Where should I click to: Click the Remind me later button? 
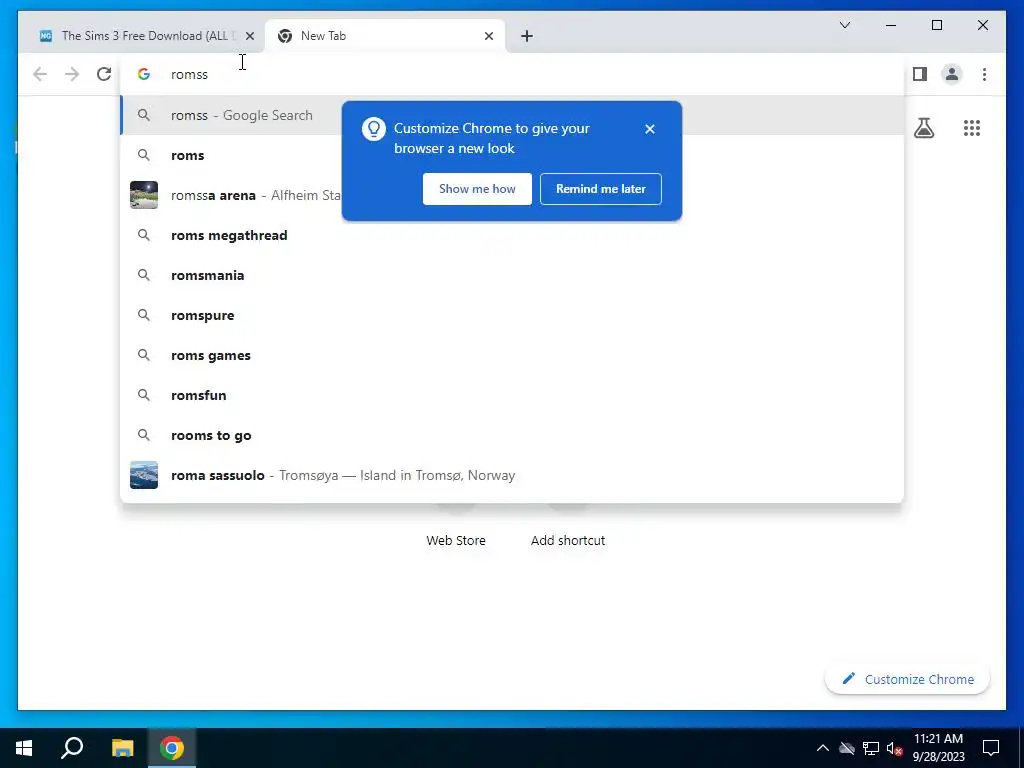(x=600, y=189)
